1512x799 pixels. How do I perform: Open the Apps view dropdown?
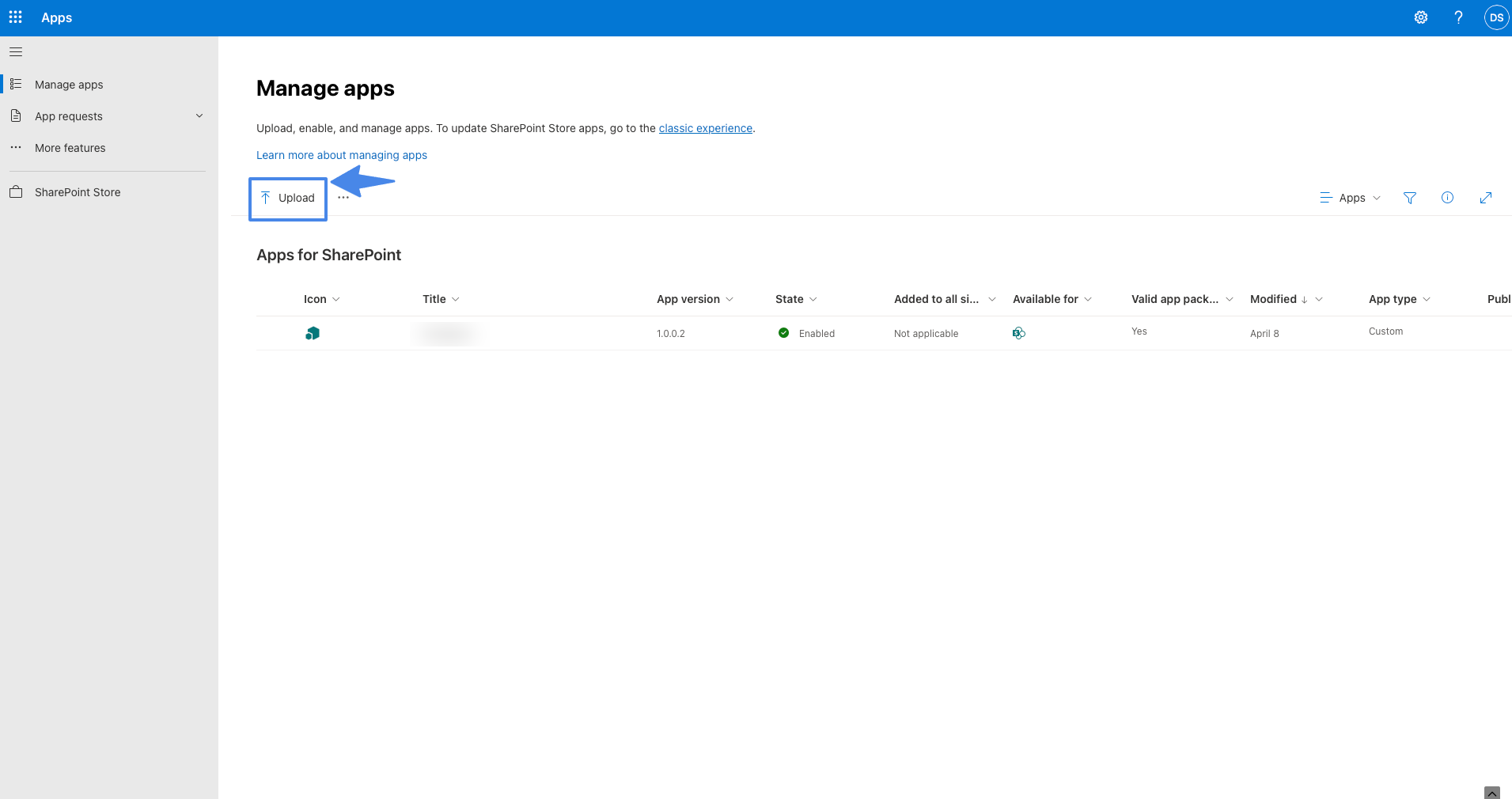(x=1350, y=198)
